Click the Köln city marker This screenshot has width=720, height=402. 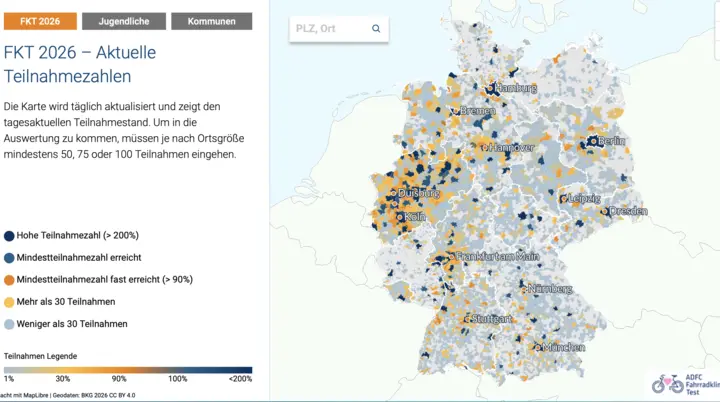pyautogui.click(x=400, y=217)
